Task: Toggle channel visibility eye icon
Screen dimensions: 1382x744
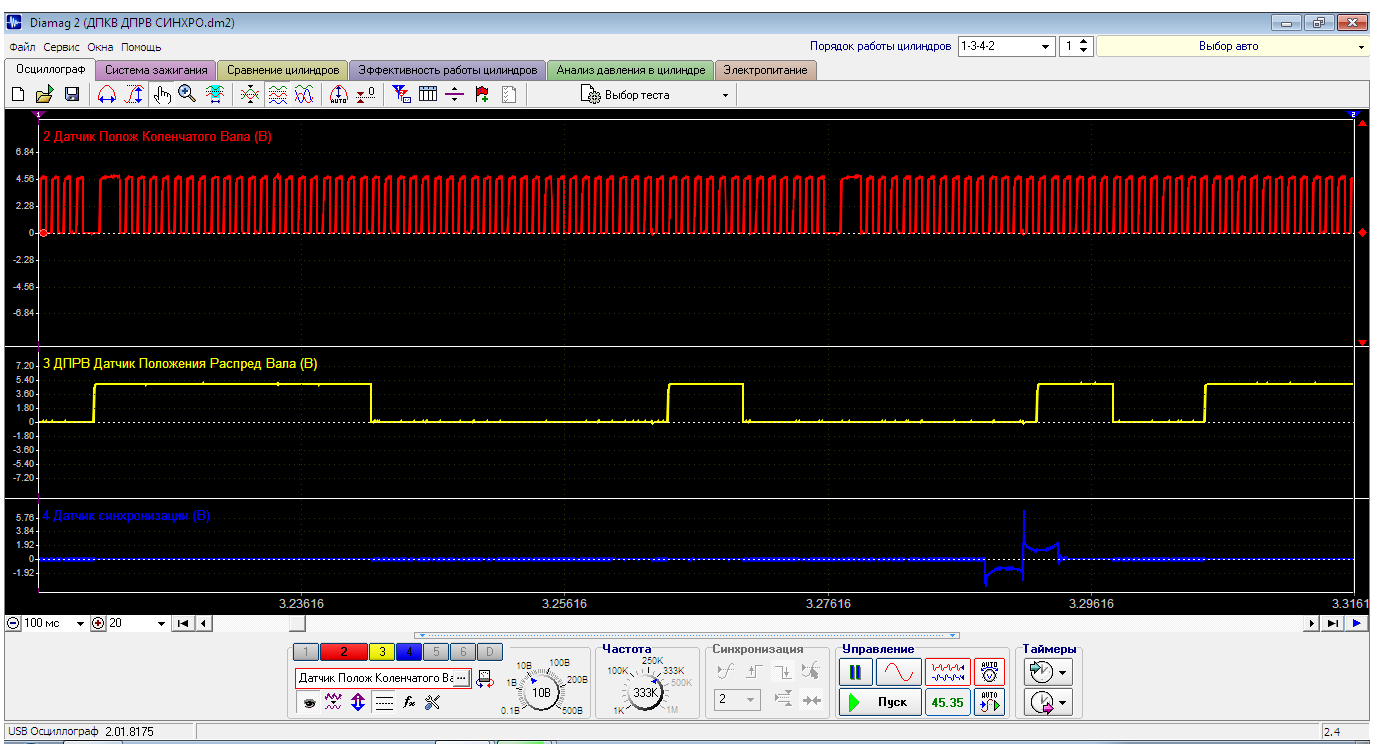Action: pos(310,703)
